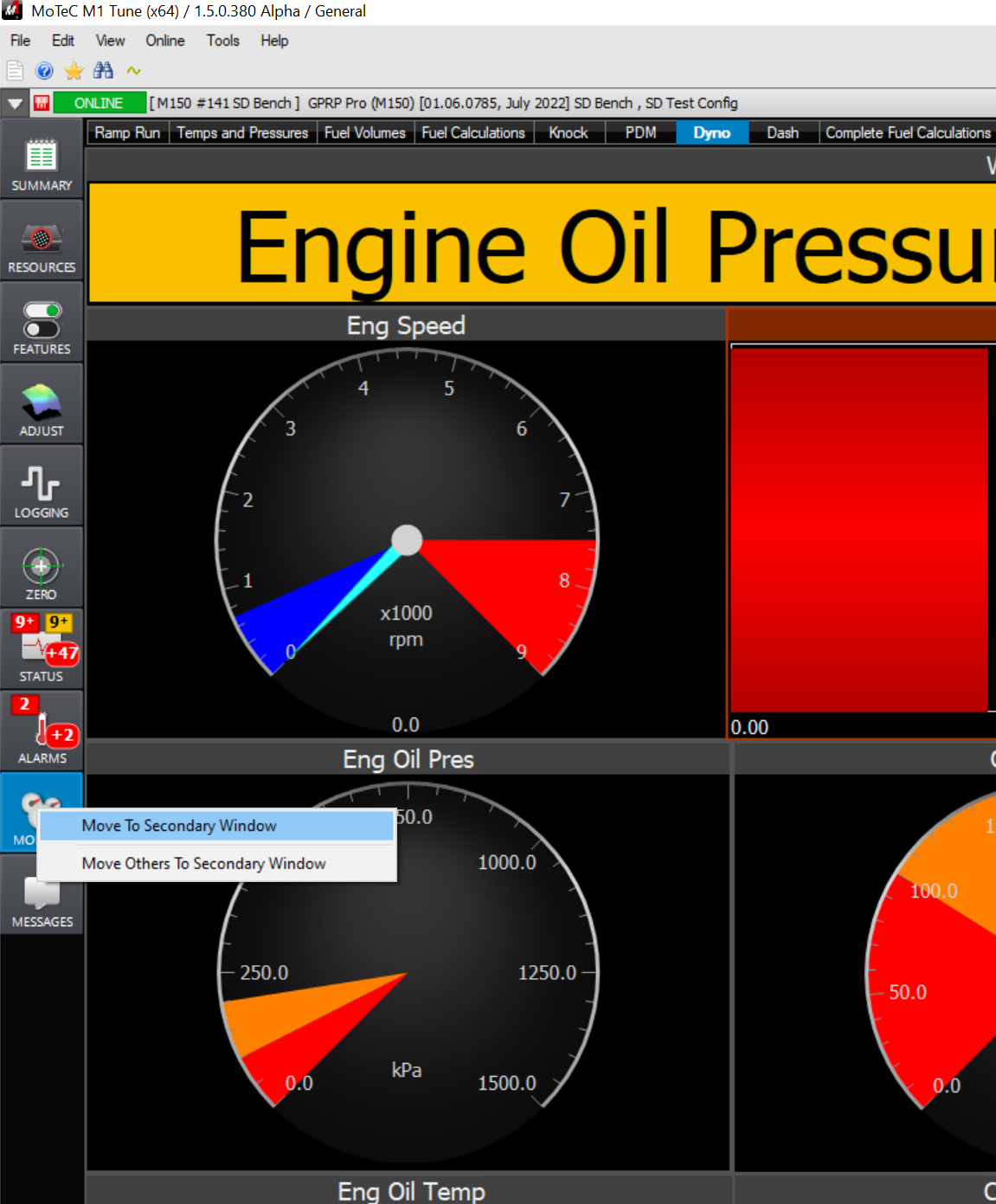The width and height of the screenshot is (996, 1204).
Task: Switch to the Knock tab
Action: pos(568,132)
